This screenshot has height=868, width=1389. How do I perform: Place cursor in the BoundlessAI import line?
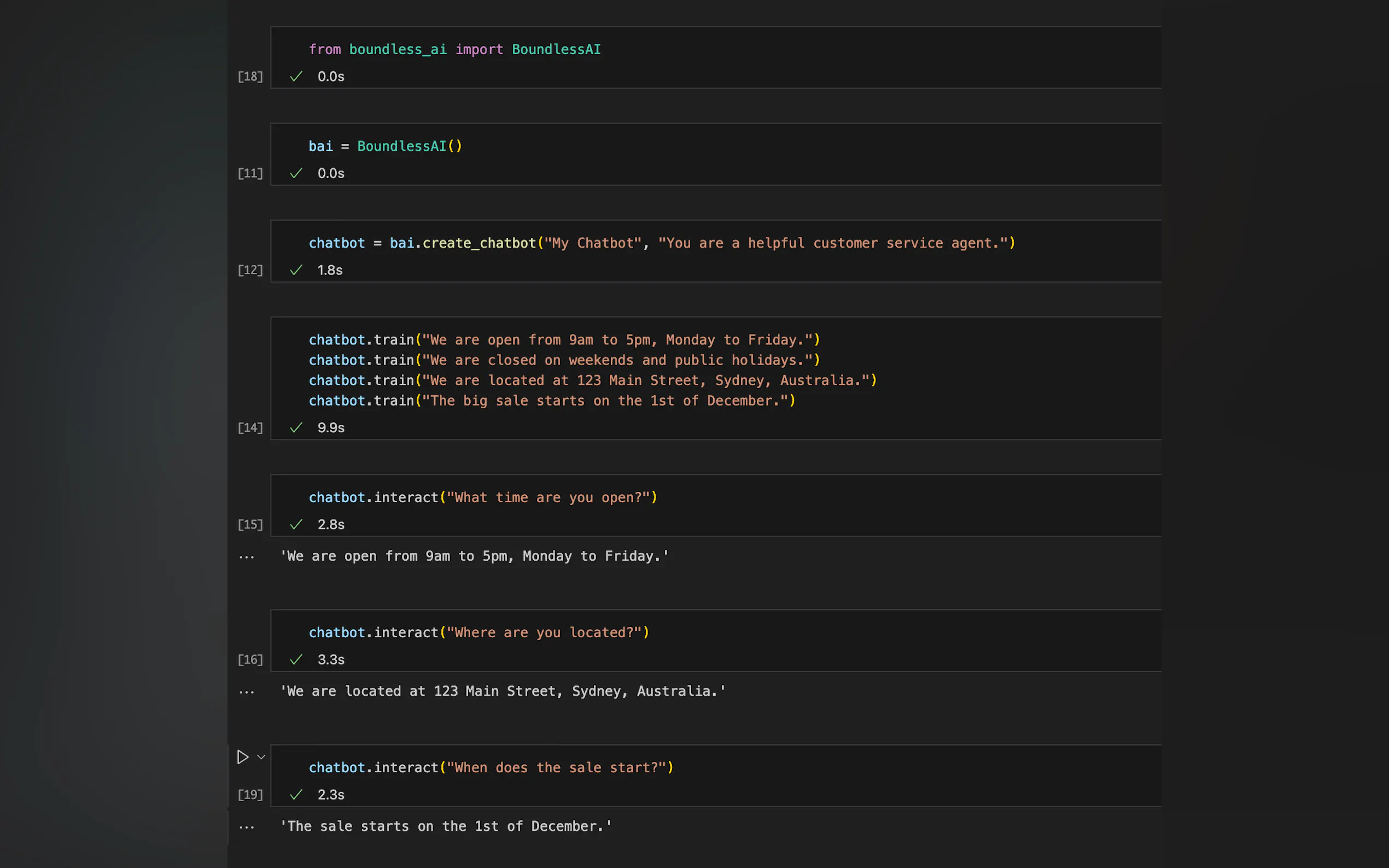[x=454, y=49]
